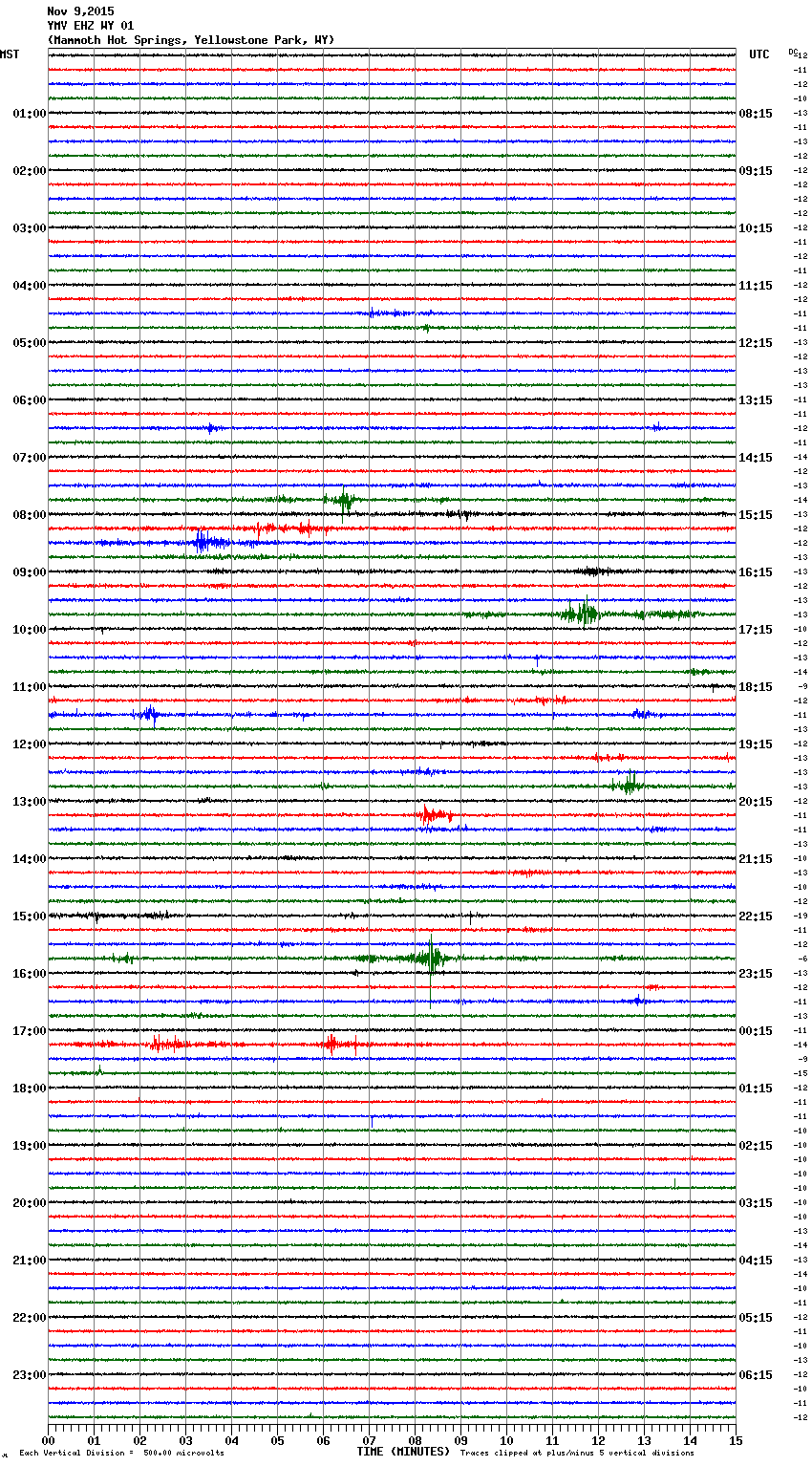This screenshot has width=812, height=1466.
Task: Click the 17:15 UTC time label
Action: point(756,630)
